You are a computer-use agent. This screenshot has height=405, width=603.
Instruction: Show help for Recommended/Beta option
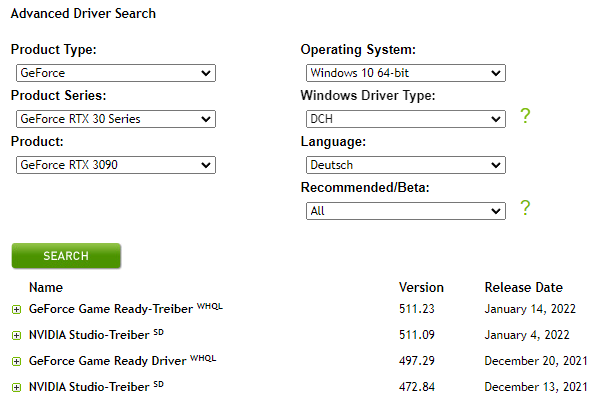(525, 208)
